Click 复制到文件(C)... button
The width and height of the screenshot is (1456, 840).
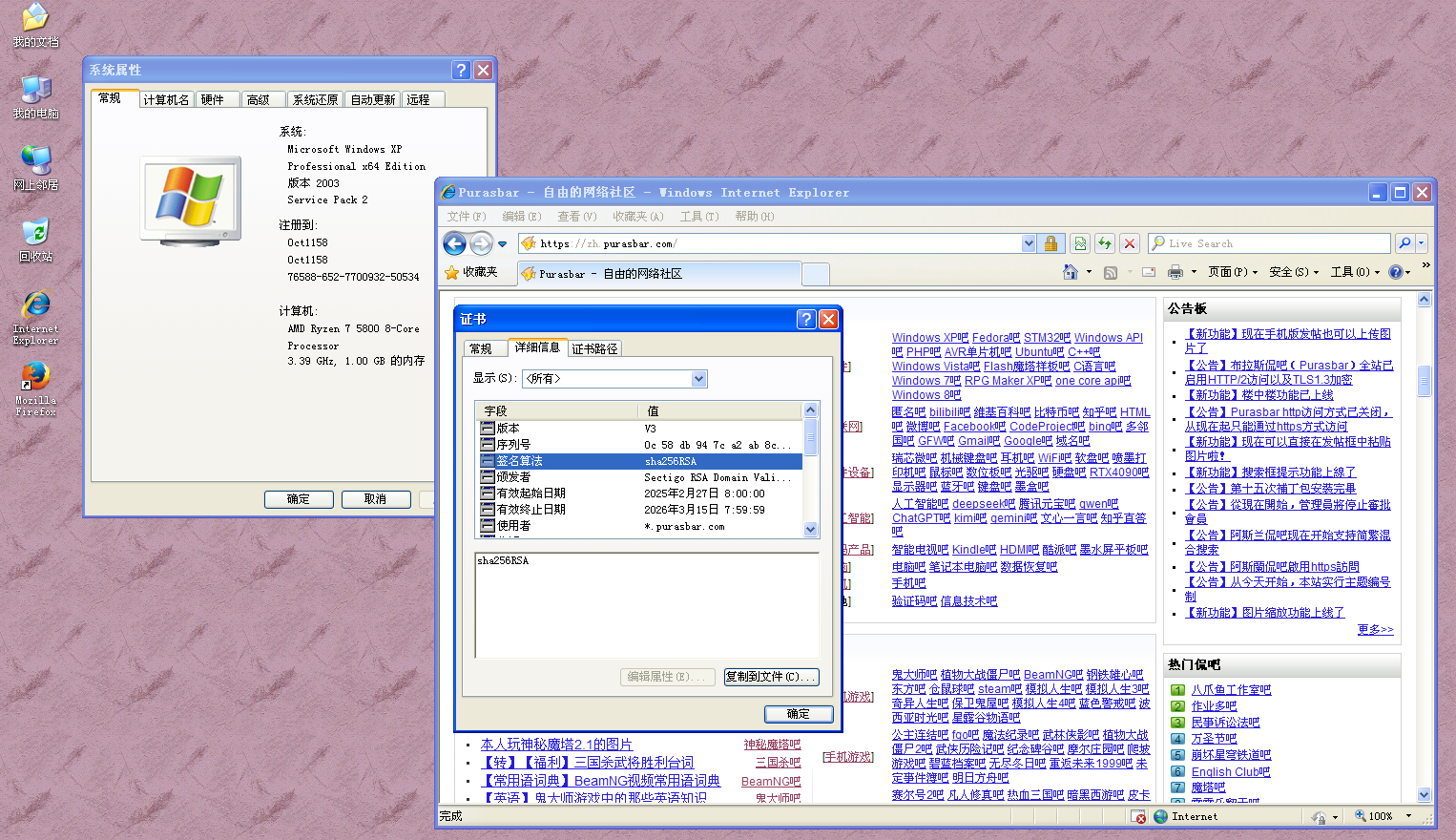coord(771,677)
